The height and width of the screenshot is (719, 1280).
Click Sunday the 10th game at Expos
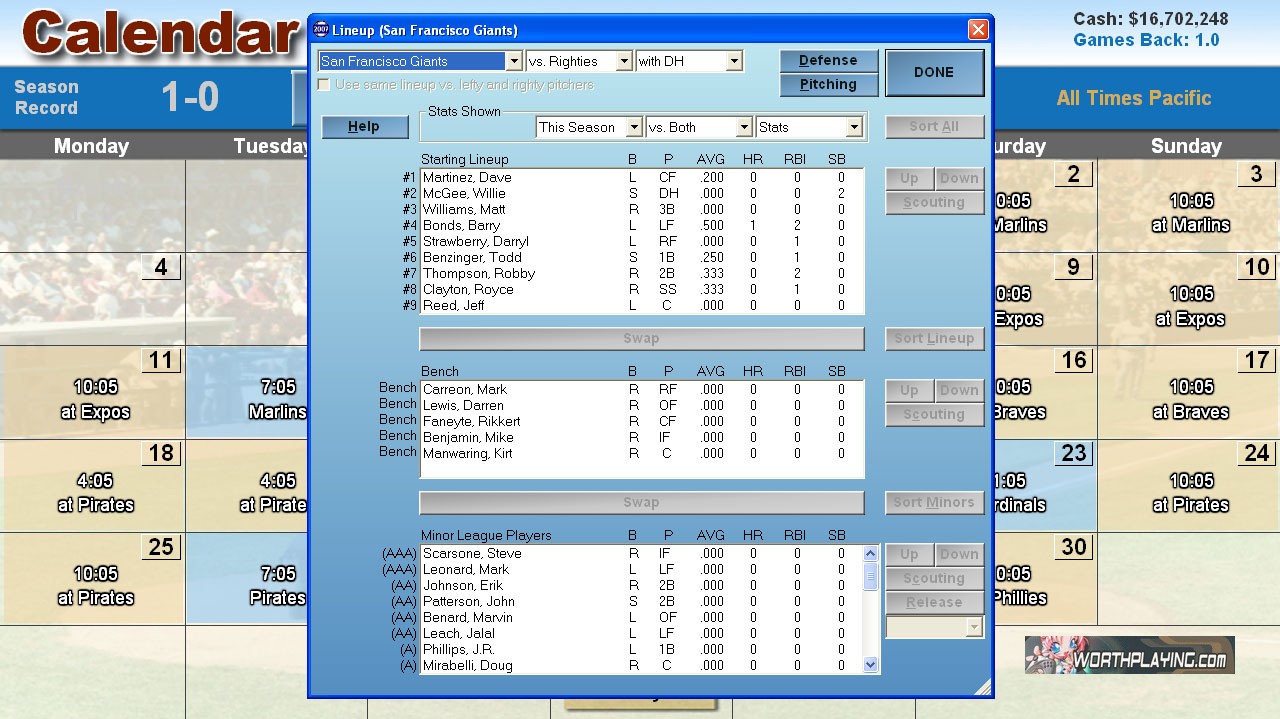[x=1190, y=305]
